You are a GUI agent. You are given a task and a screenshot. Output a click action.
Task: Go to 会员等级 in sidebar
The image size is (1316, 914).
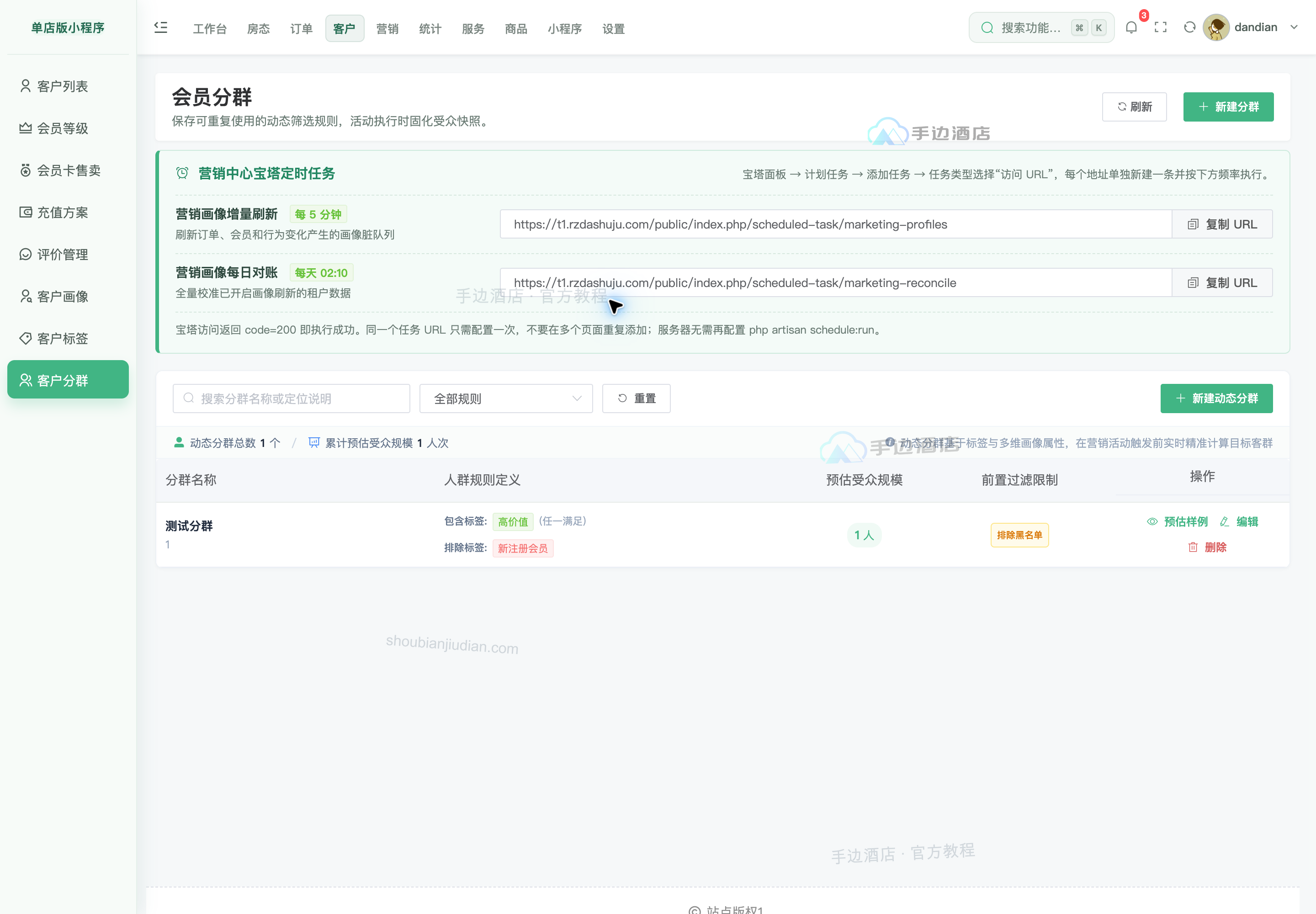point(68,128)
